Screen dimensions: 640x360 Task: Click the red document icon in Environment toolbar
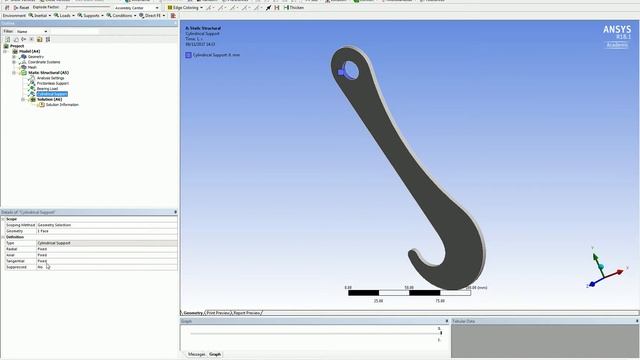[173, 16]
